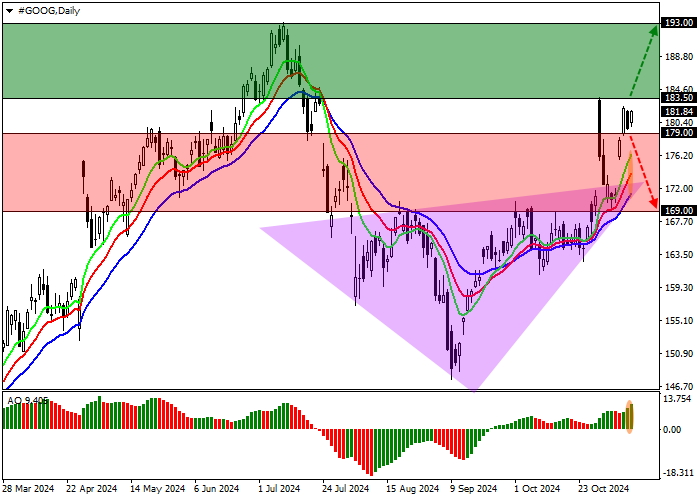
Task: Select the 23 Oct 2024 date label
Action: click(x=604, y=489)
